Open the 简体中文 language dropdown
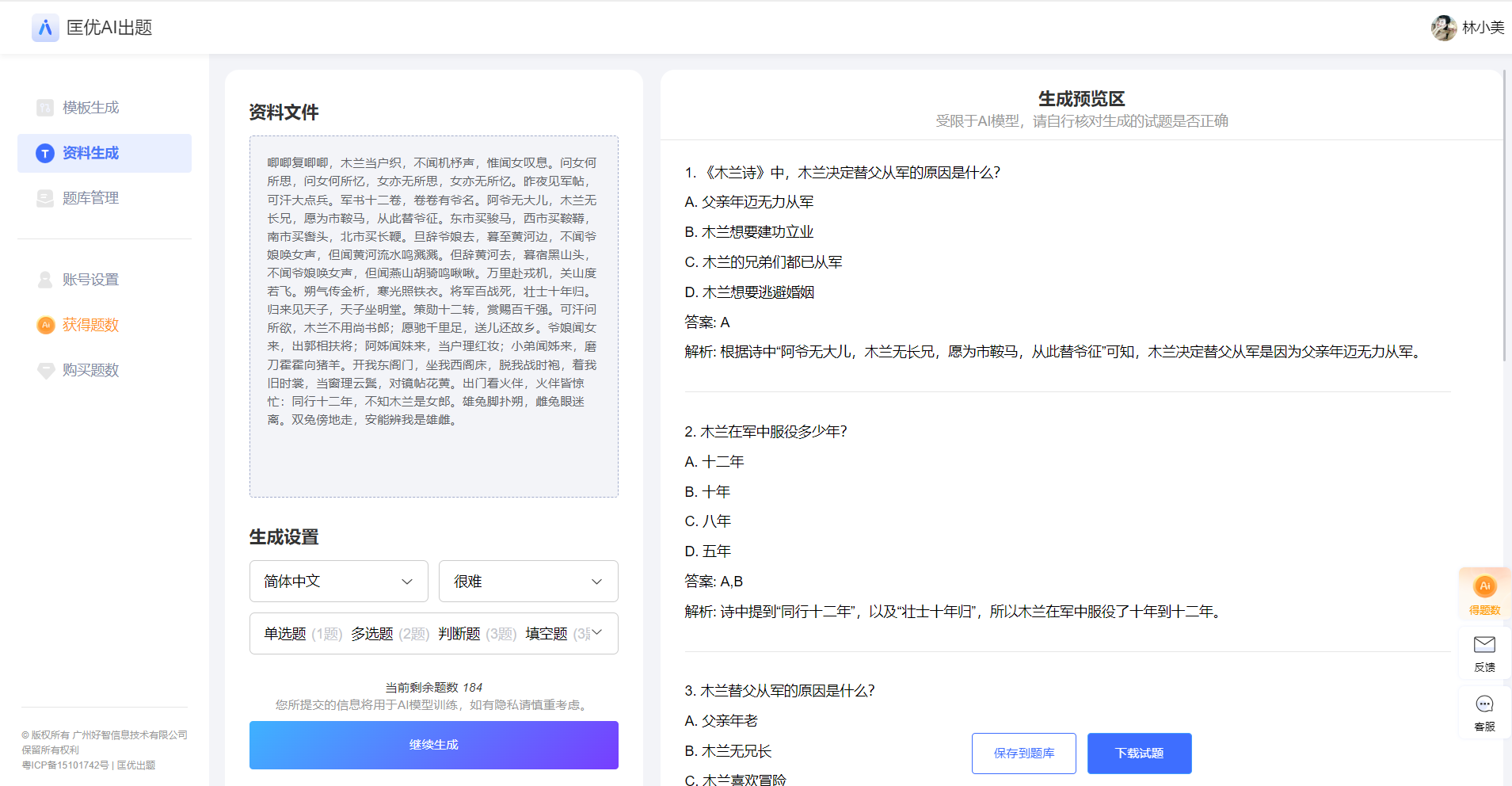The width and height of the screenshot is (1512, 786). point(338,582)
